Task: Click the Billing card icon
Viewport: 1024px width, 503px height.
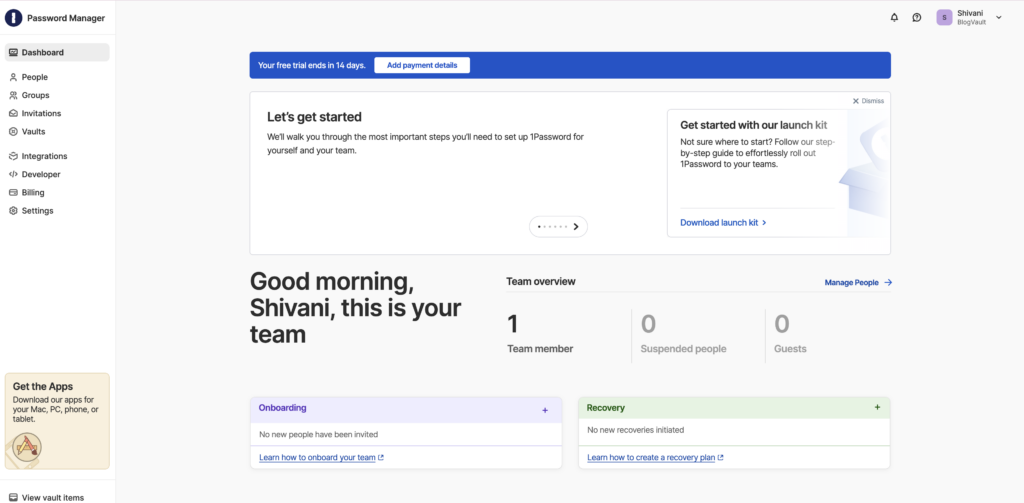Action: click(x=13, y=193)
